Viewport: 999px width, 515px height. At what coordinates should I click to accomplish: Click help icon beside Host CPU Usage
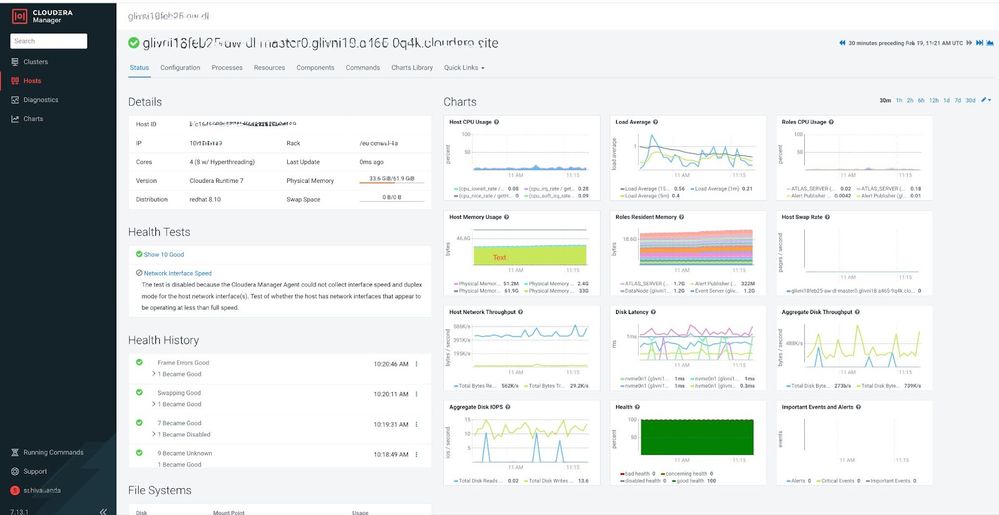pos(496,122)
